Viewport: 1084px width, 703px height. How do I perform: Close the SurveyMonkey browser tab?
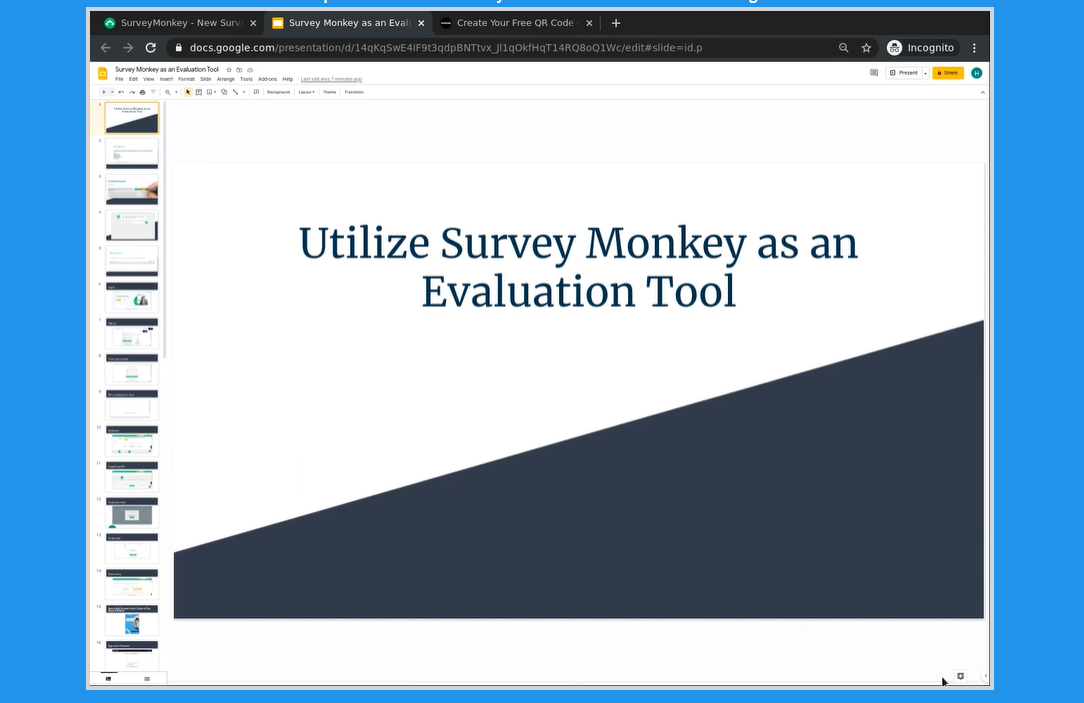253,23
